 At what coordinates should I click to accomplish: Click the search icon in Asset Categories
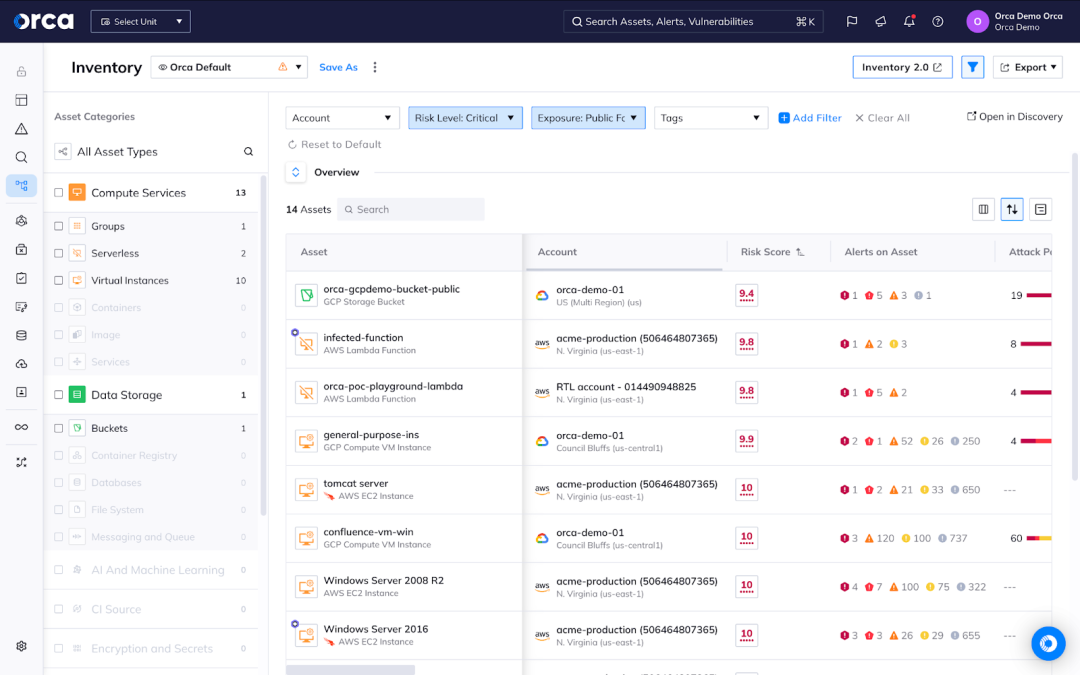(249, 152)
